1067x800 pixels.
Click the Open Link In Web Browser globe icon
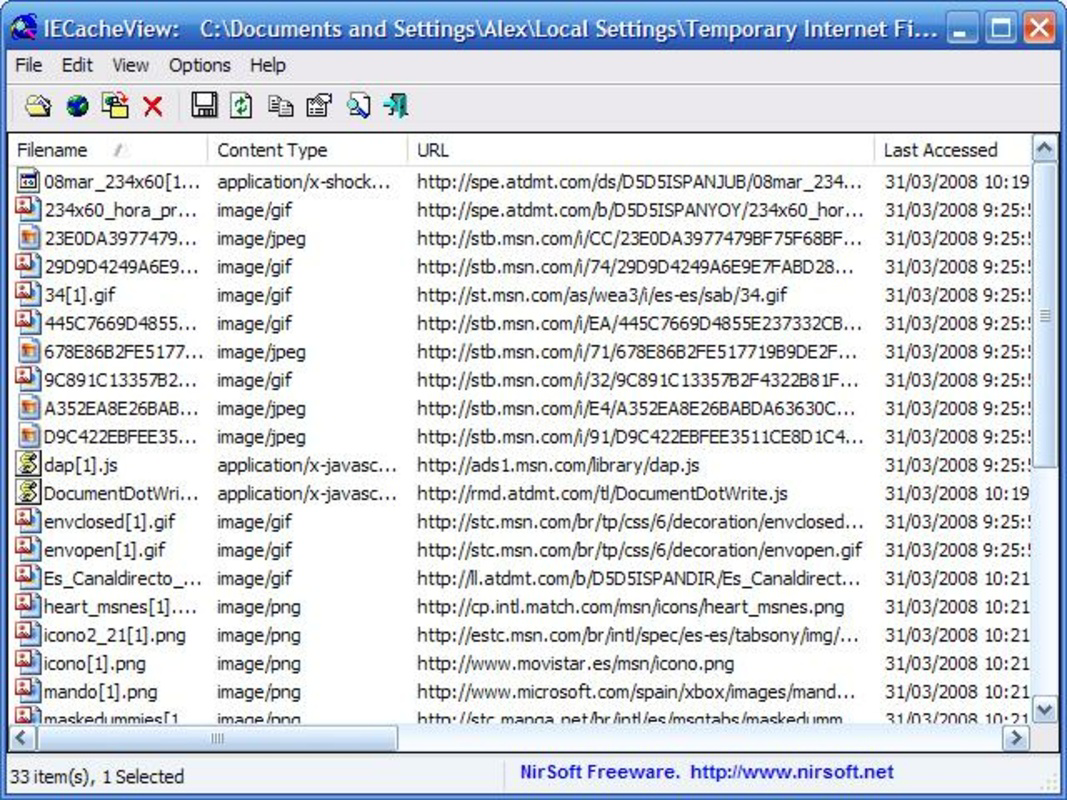(77, 105)
